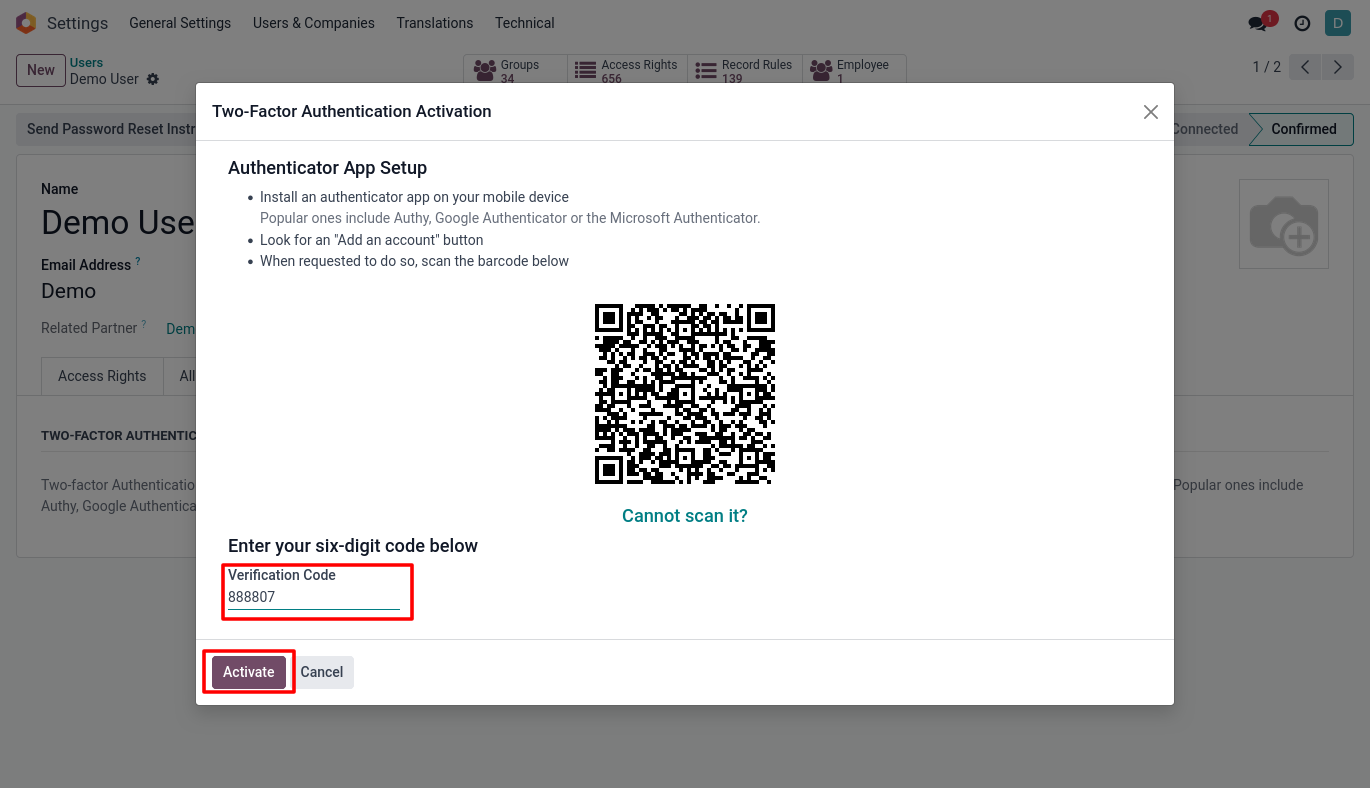Open the Groups stat button
The image size is (1370, 788).
(x=515, y=70)
